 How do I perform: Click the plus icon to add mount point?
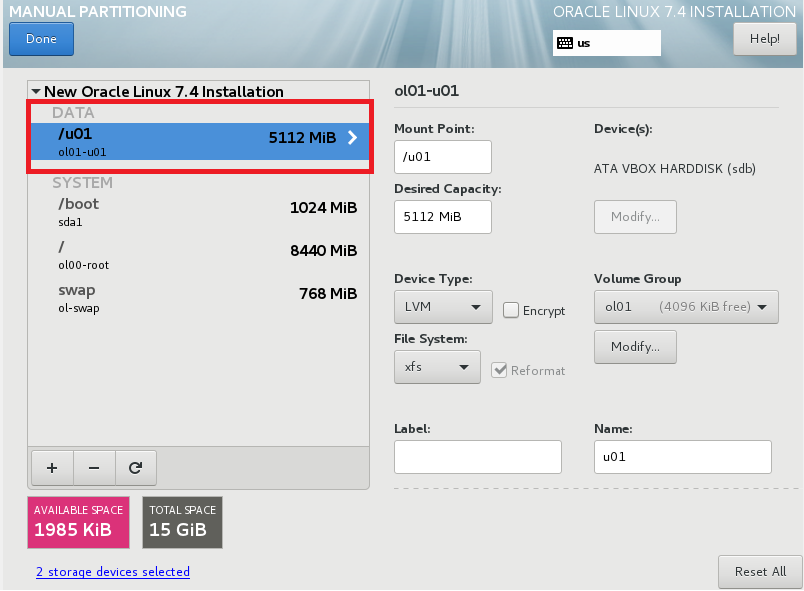click(52, 466)
